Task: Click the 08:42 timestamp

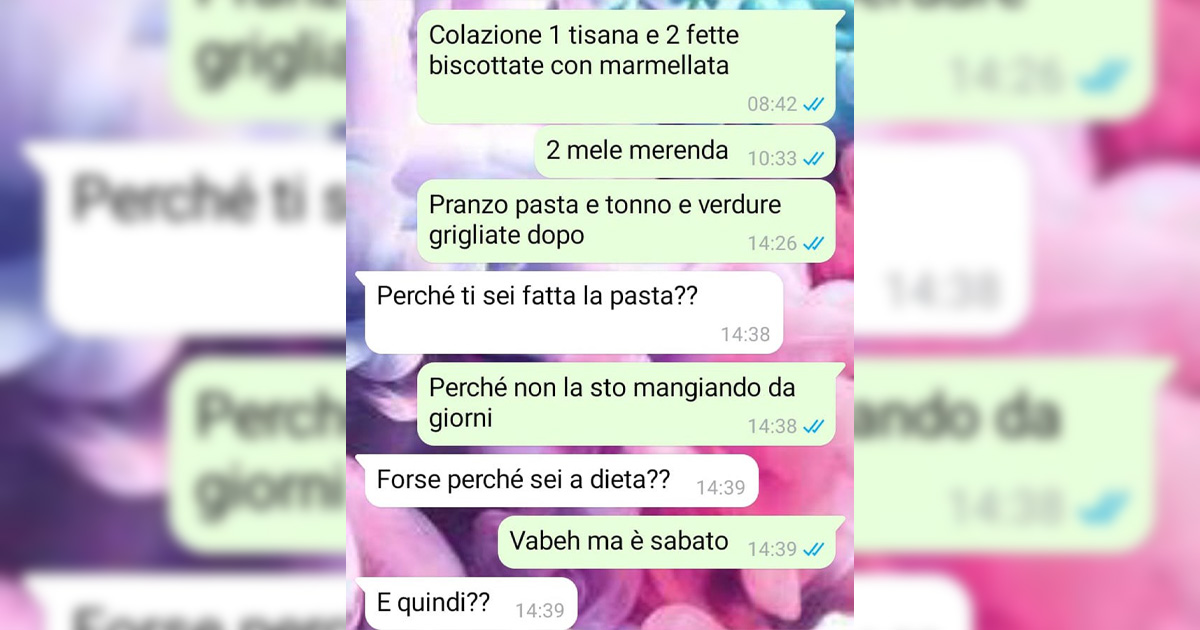Action: [x=772, y=105]
